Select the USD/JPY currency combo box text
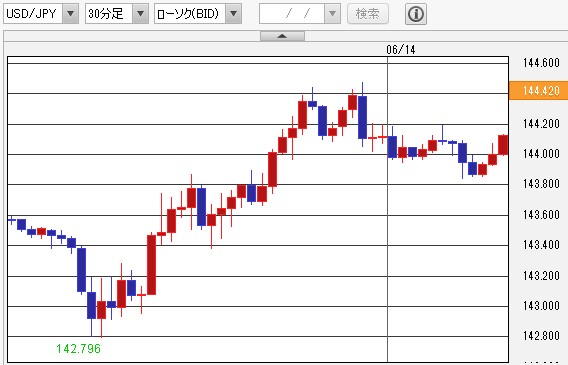 (x=33, y=14)
